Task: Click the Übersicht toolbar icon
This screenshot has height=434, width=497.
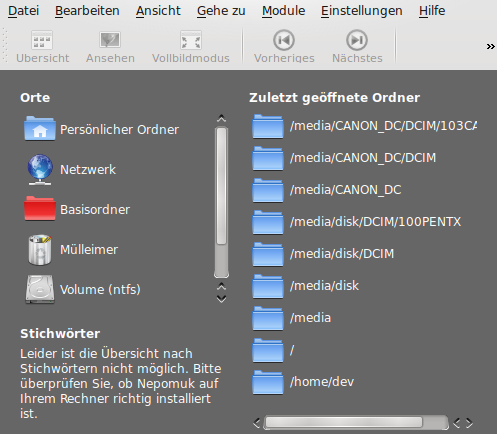Action: tap(42, 40)
